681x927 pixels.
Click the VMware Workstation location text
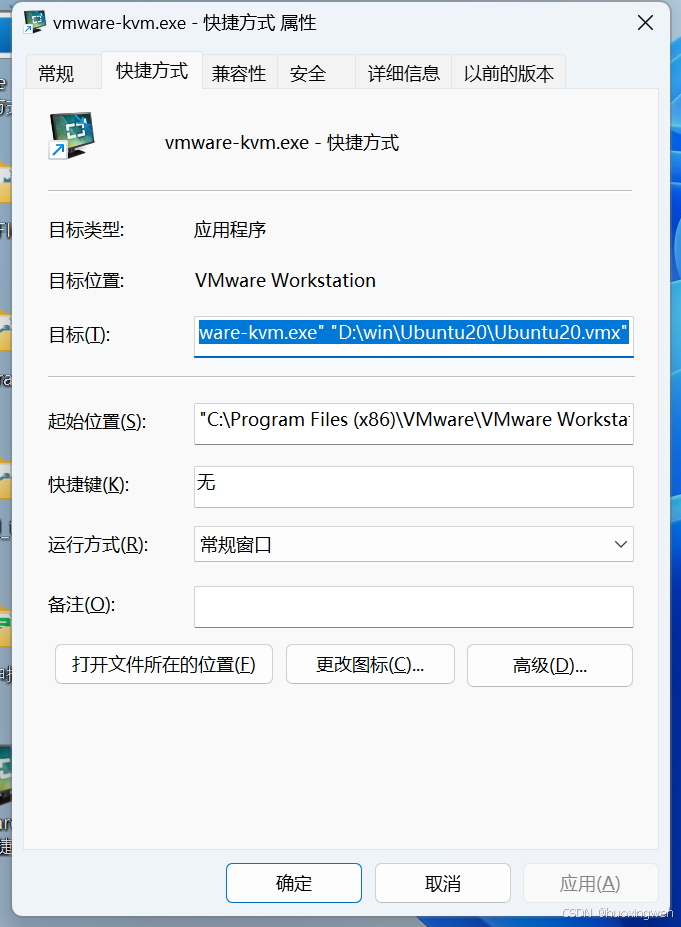(x=286, y=280)
